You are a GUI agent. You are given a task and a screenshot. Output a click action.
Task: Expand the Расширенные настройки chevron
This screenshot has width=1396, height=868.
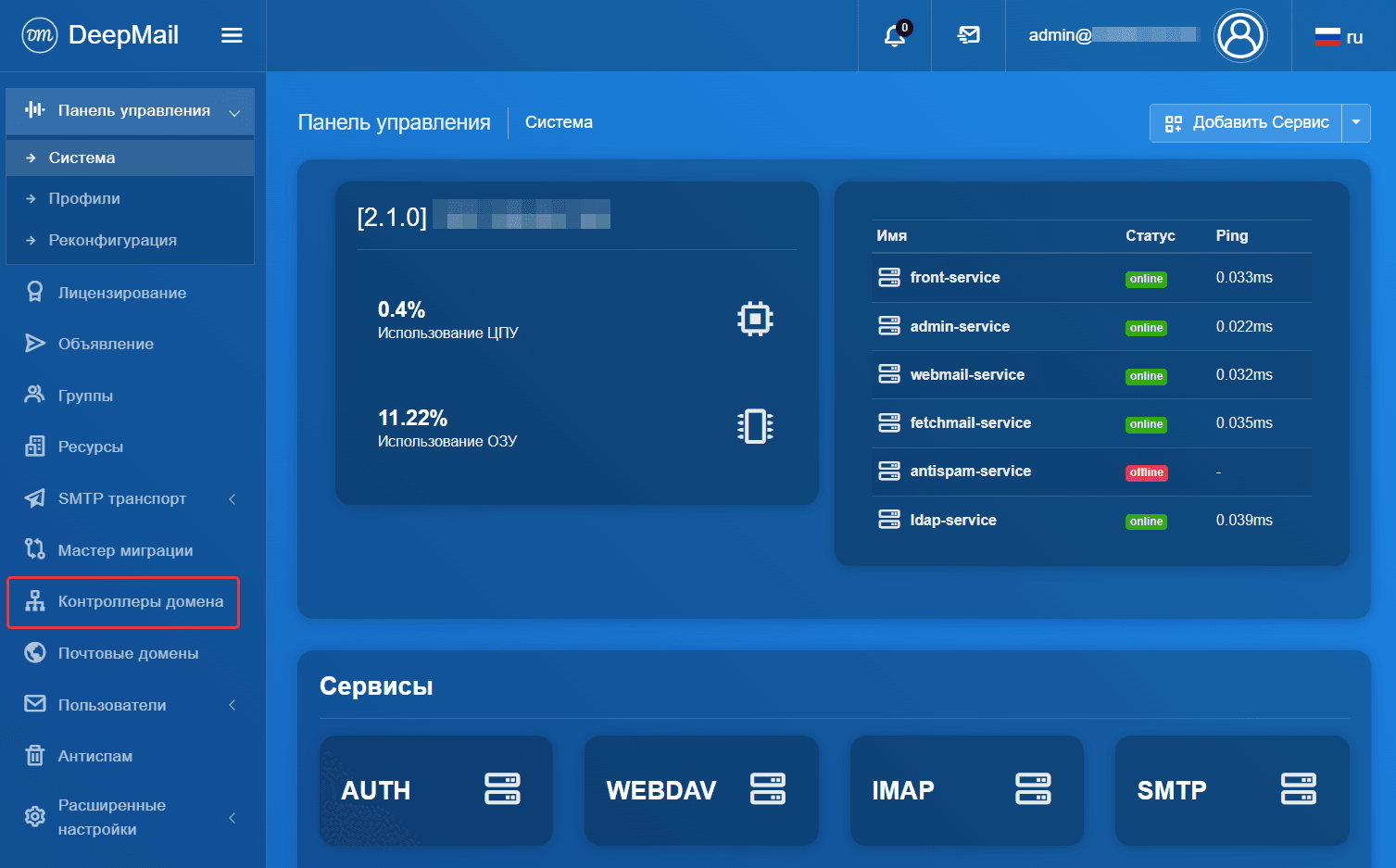pos(233,817)
